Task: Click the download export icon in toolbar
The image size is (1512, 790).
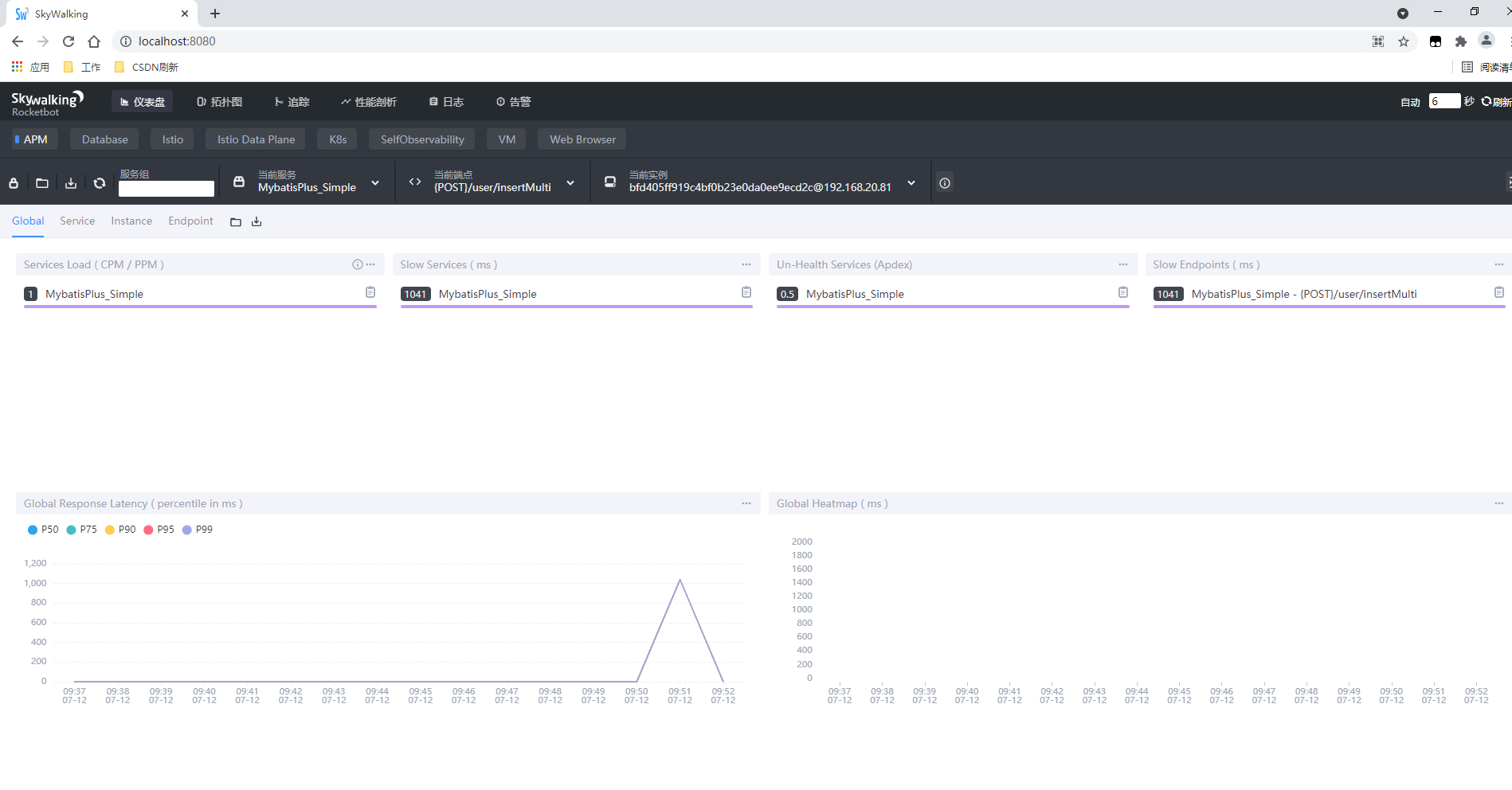Action: (x=71, y=183)
